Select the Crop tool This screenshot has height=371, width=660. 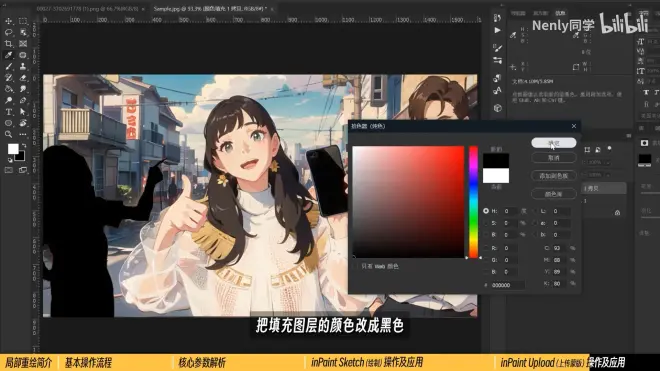8,43
